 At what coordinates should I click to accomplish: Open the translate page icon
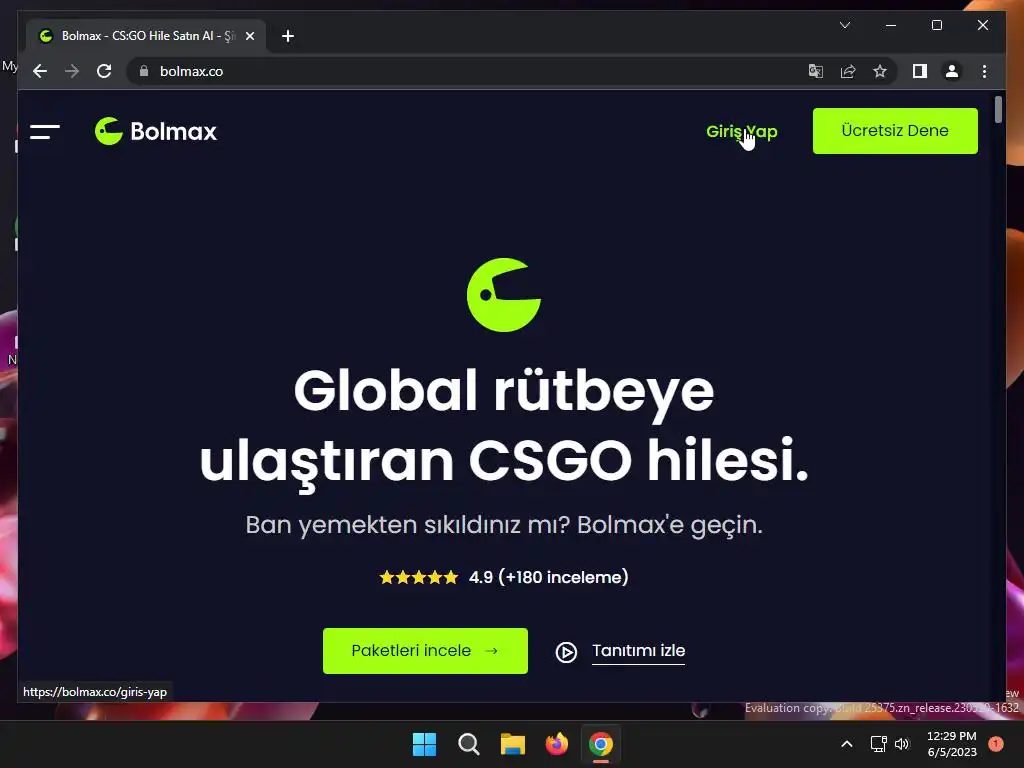click(x=816, y=71)
